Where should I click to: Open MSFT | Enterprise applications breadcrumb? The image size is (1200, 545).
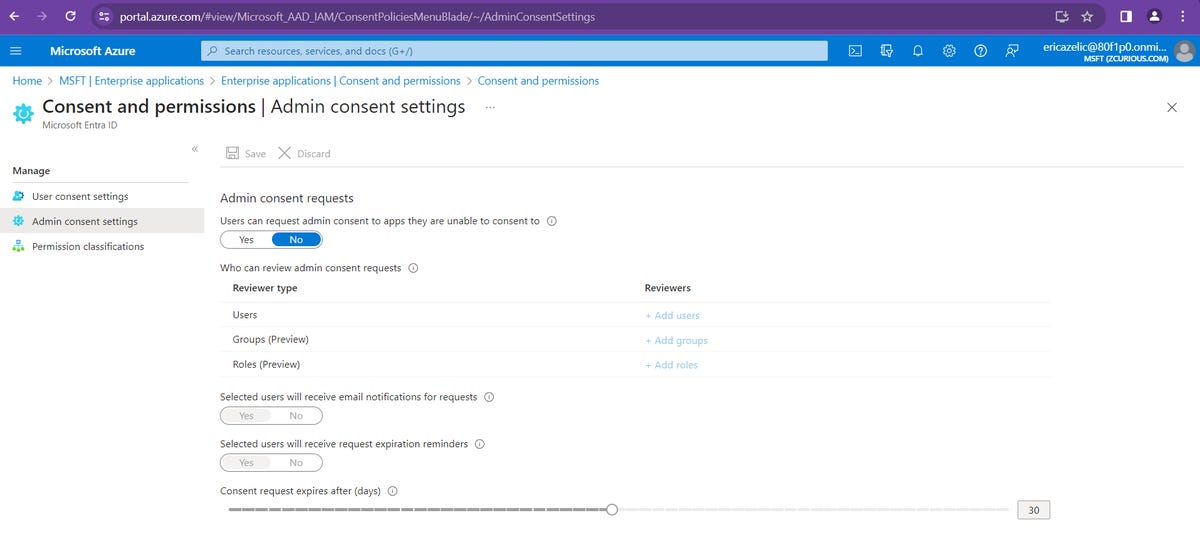click(x=131, y=81)
